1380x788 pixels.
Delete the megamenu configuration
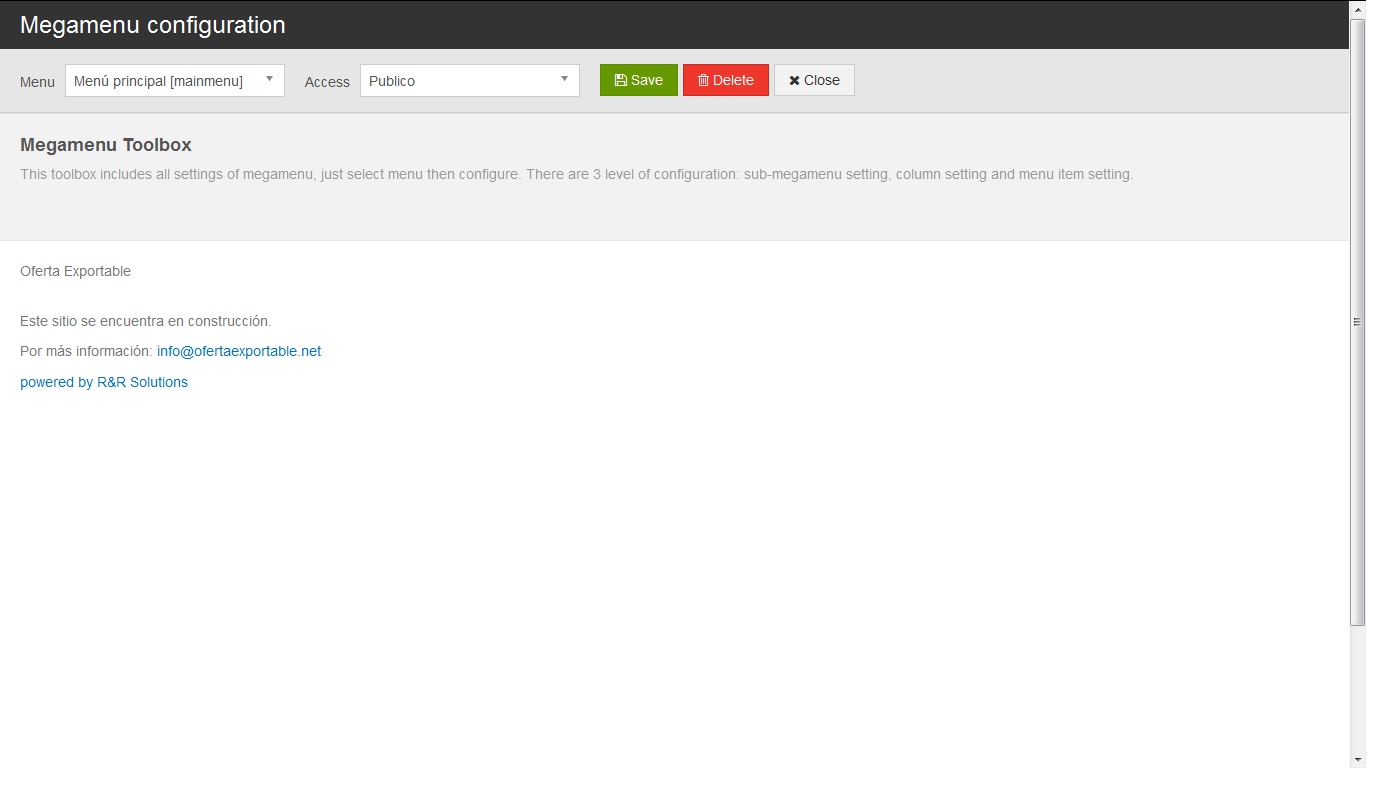[726, 80]
